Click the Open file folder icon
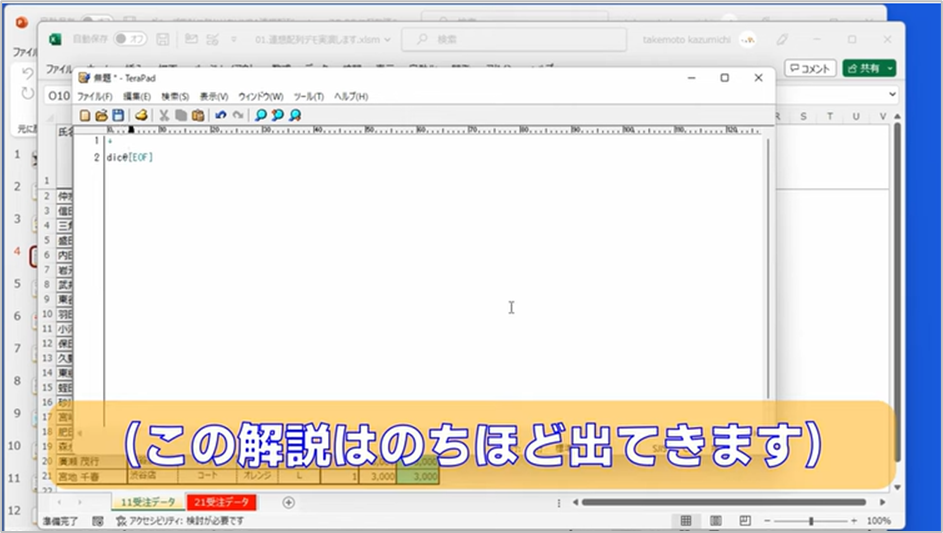 (x=101, y=115)
